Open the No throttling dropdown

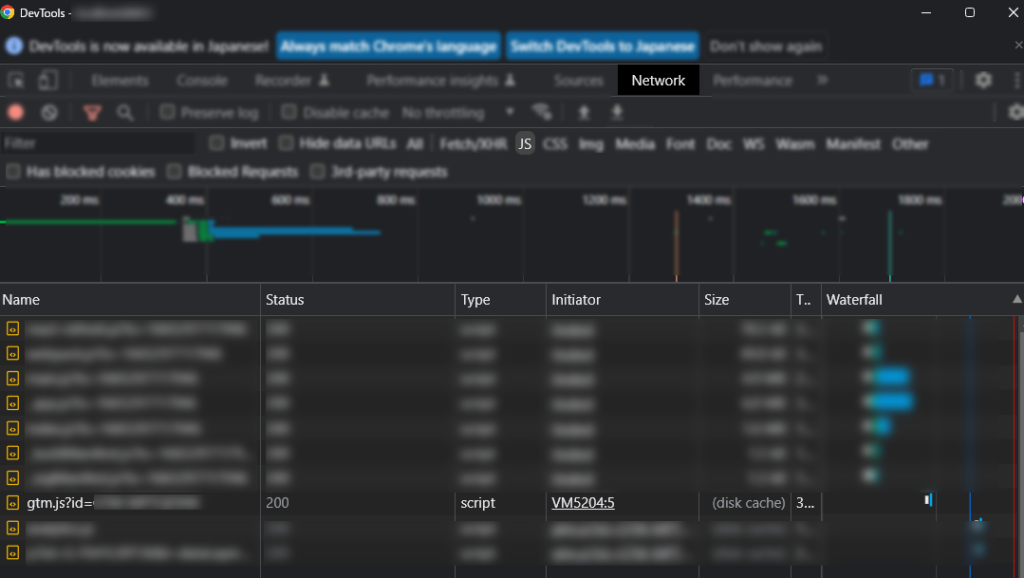pyautogui.click(x=457, y=112)
